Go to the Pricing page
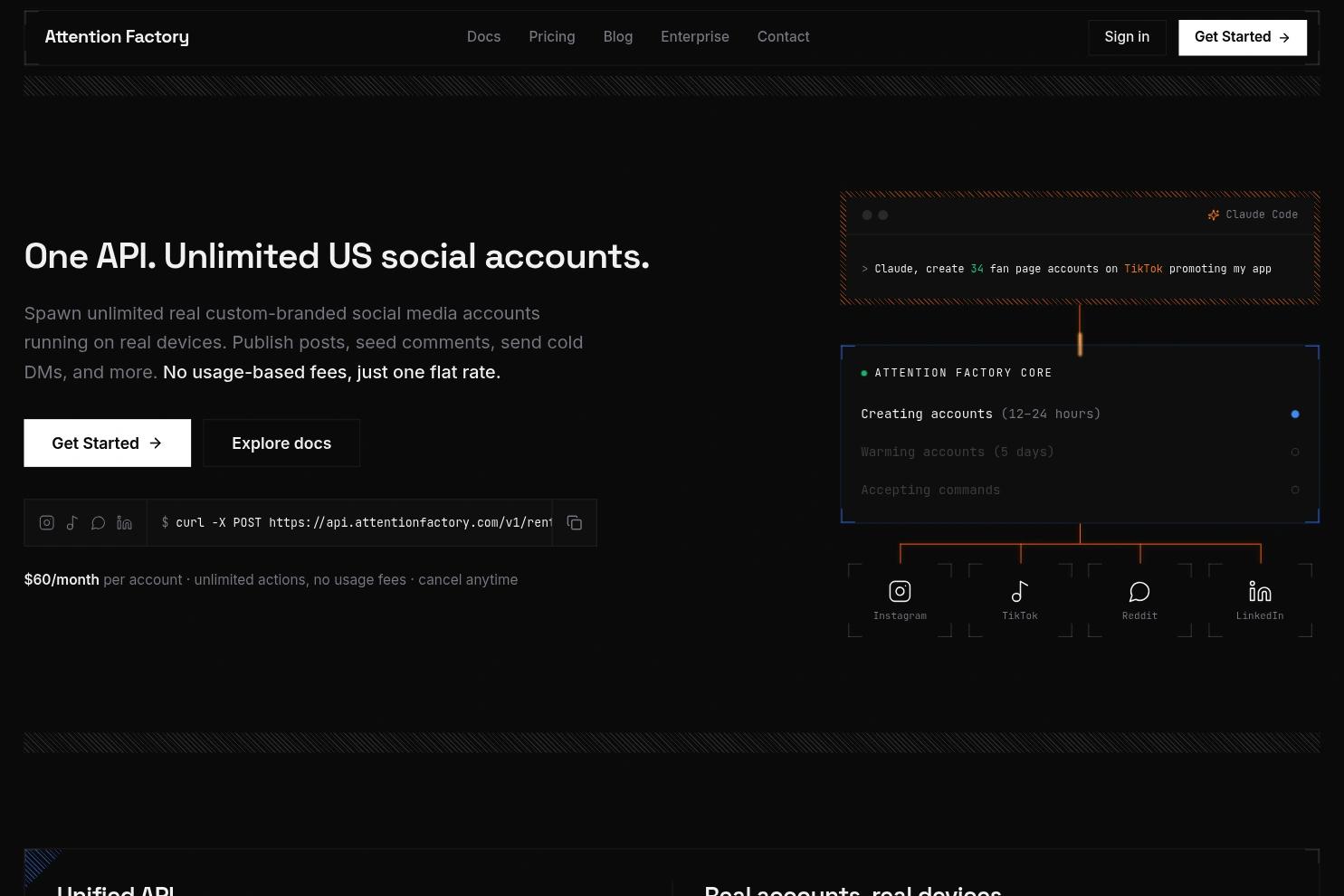 [552, 37]
